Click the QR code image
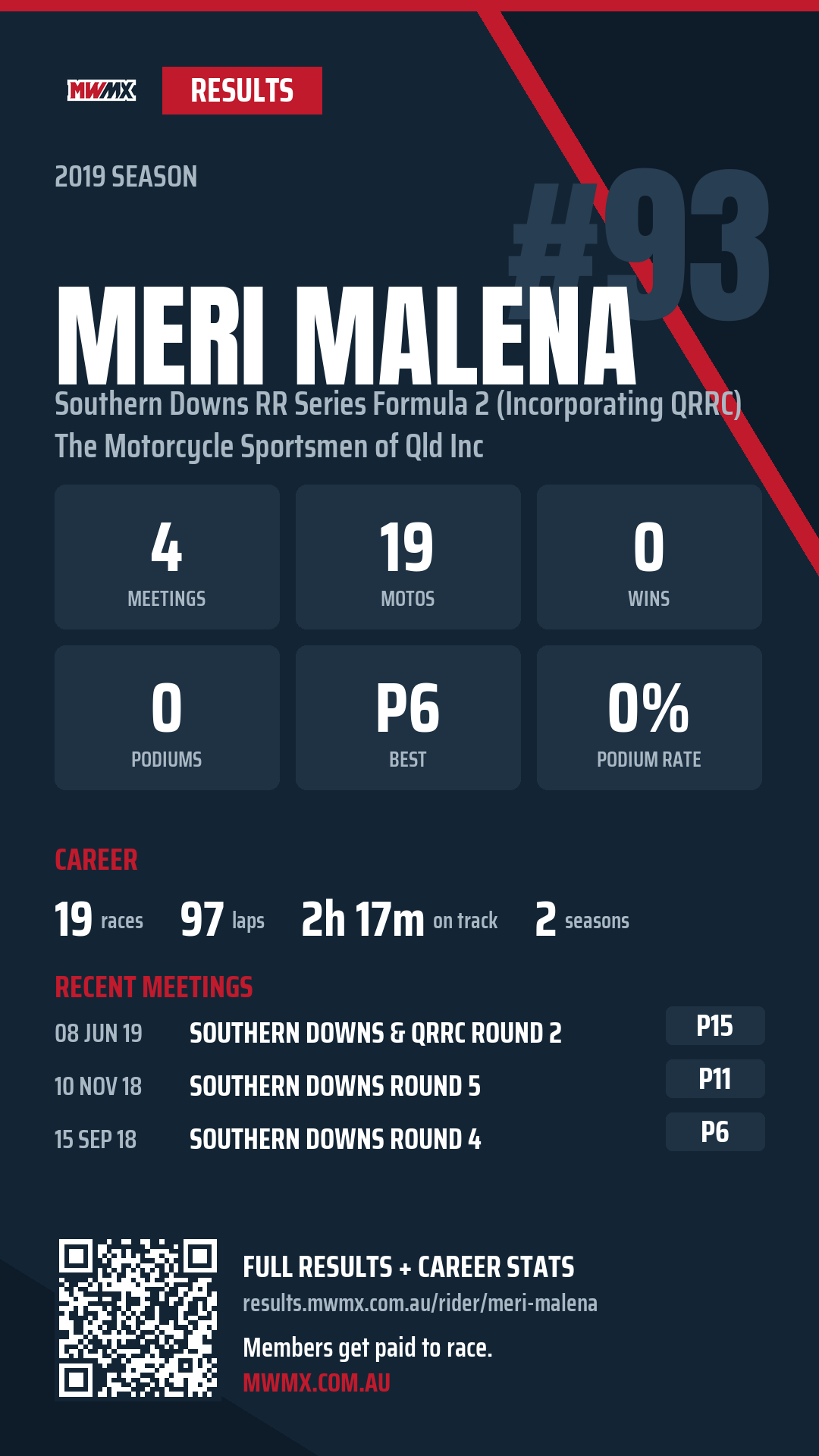The image size is (819, 1456). [x=138, y=1318]
